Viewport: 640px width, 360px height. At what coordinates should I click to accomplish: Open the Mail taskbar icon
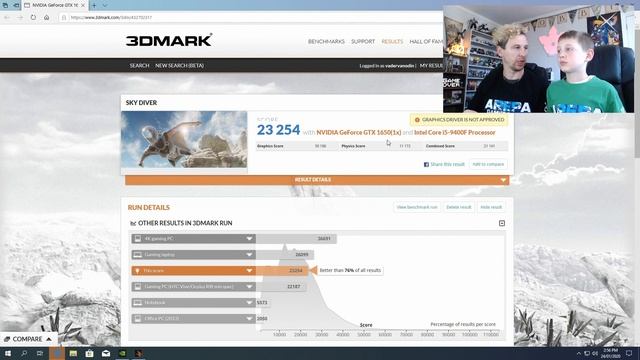coord(106,353)
